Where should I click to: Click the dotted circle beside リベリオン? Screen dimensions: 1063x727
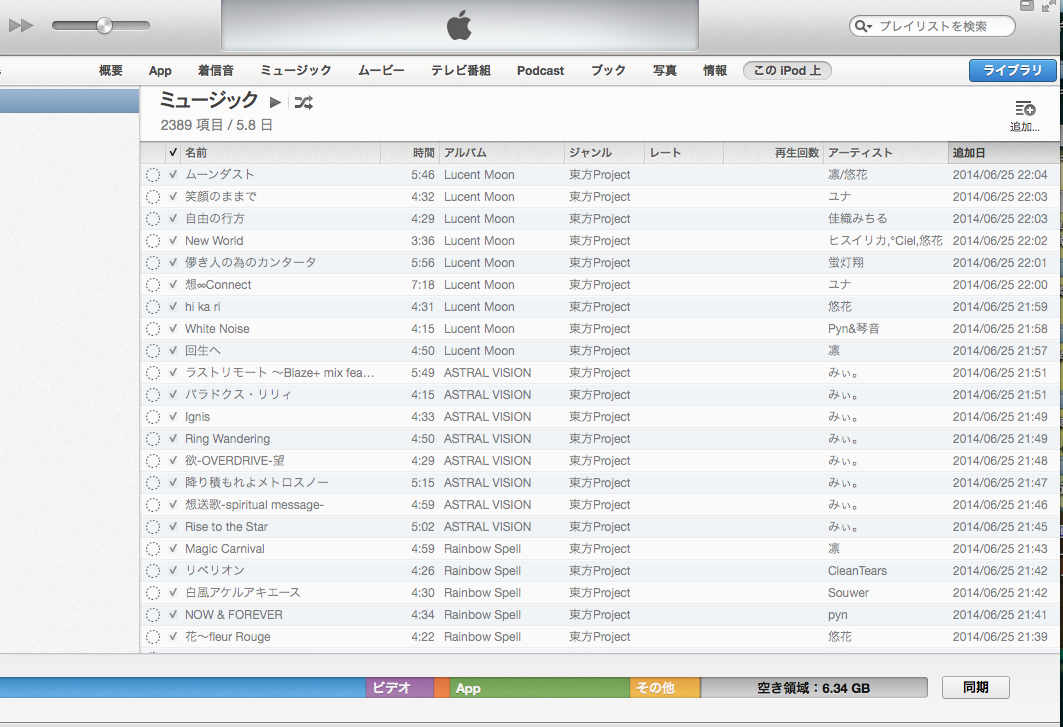pyautogui.click(x=153, y=571)
